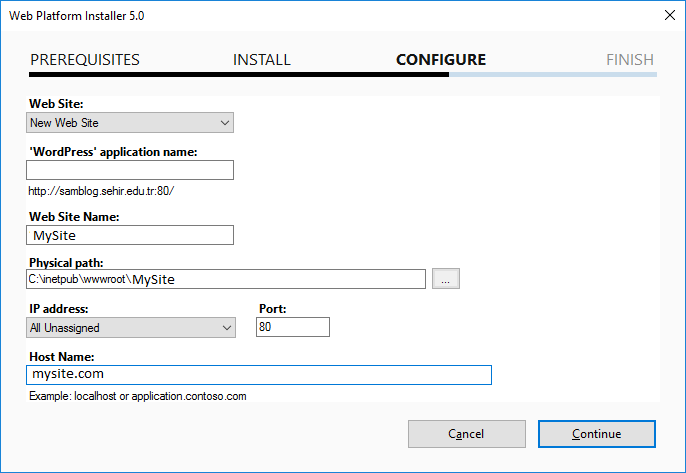Click the Physical path text box
The width and height of the screenshot is (686, 473).
[x=226, y=279]
